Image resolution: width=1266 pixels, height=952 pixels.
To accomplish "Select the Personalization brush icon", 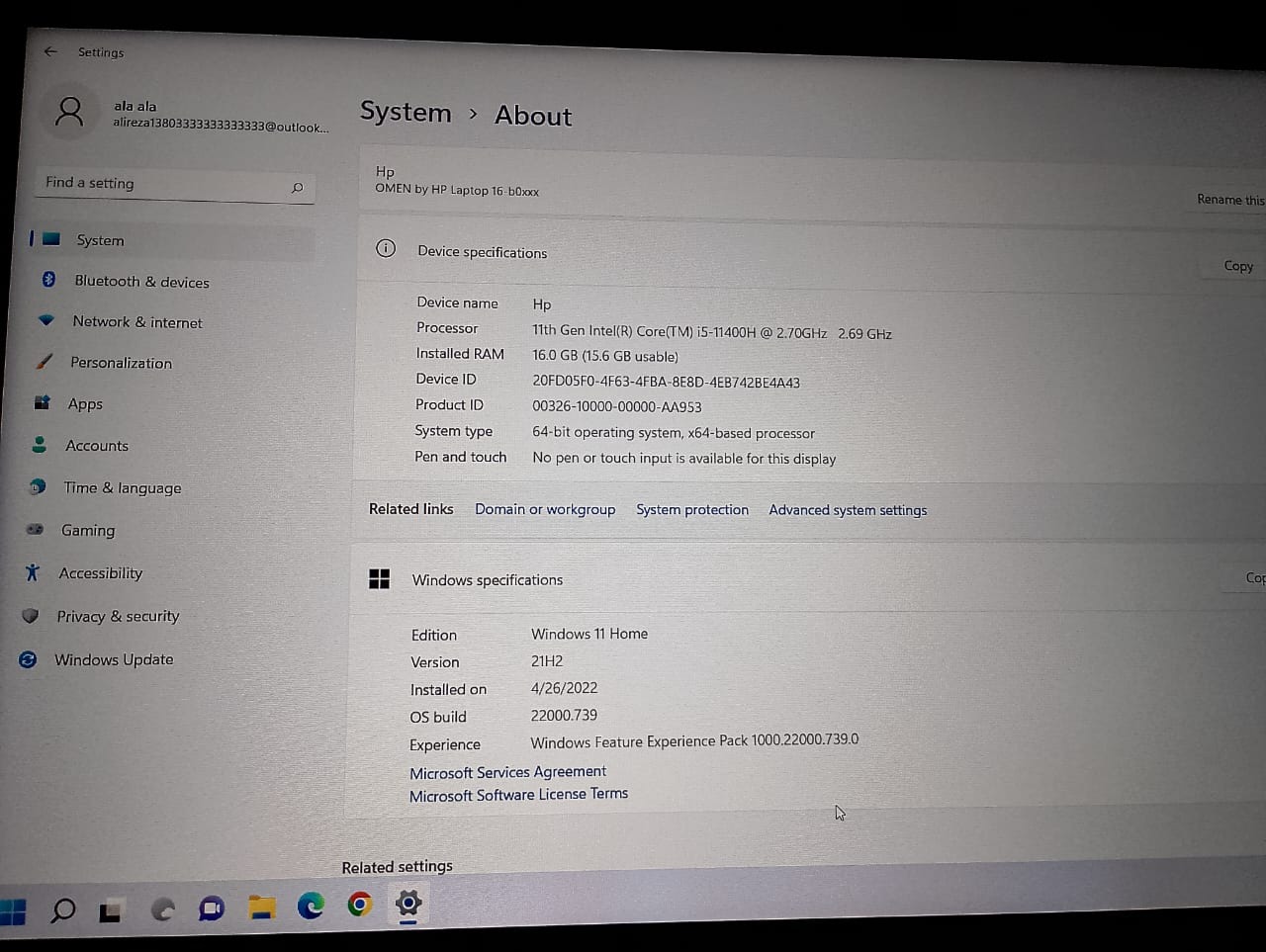I will (x=44, y=362).
